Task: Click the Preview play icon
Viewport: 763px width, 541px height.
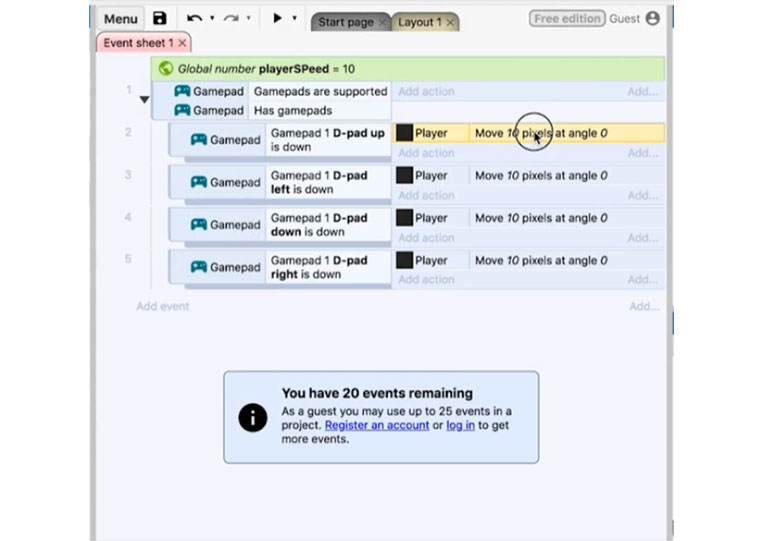Action: pos(277,18)
